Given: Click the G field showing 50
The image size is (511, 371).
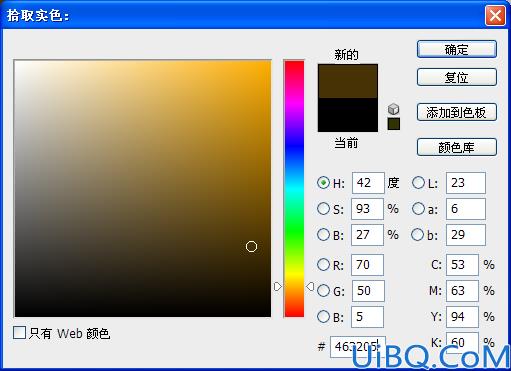Looking at the screenshot, I should click(x=368, y=291).
